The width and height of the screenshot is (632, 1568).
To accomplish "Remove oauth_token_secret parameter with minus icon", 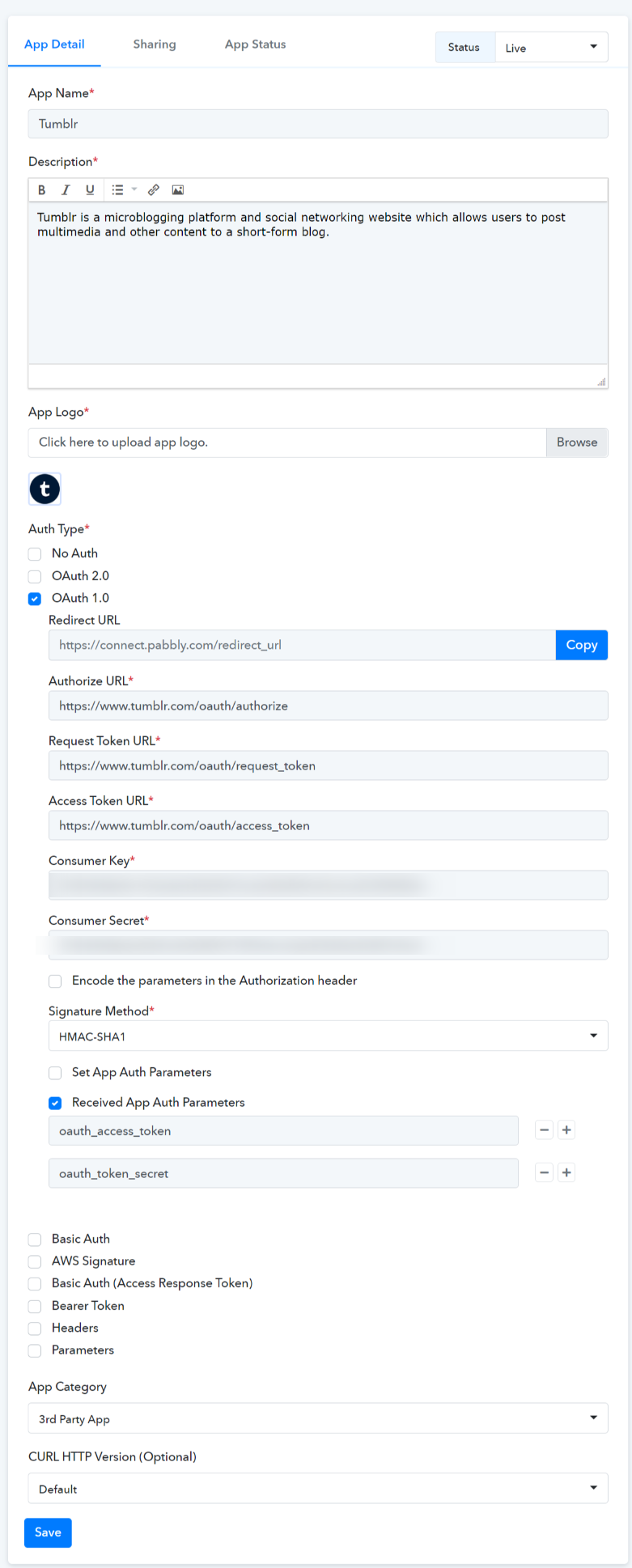I will [x=545, y=1173].
